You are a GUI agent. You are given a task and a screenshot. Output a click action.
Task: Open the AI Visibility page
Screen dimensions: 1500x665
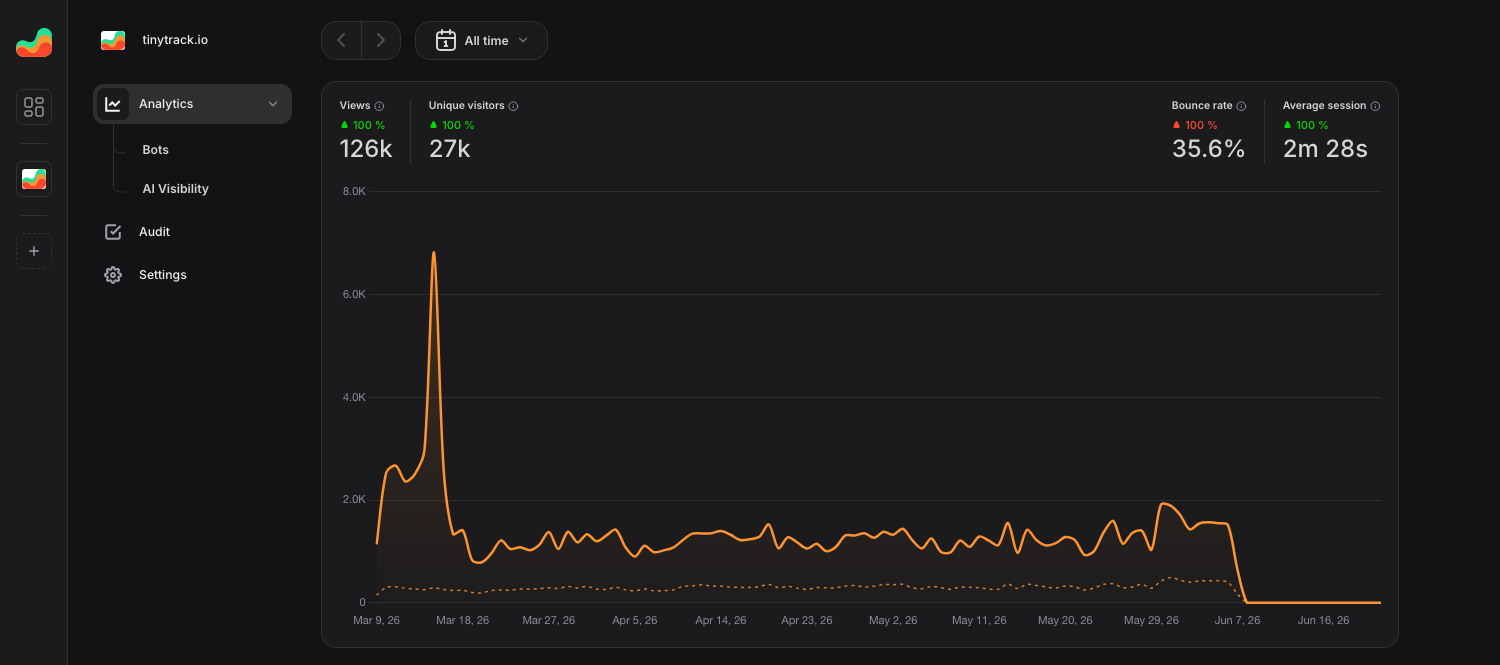175,189
